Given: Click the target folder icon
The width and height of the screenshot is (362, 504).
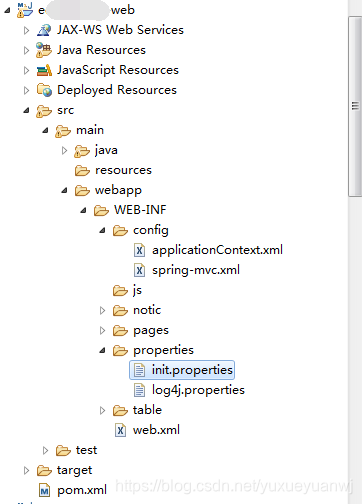Looking at the screenshot, I should click(x=44, y=471).
